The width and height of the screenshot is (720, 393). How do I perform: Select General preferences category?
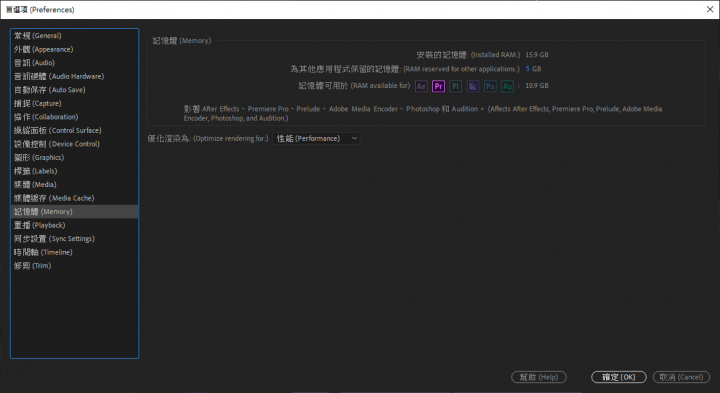pos(74,36)
